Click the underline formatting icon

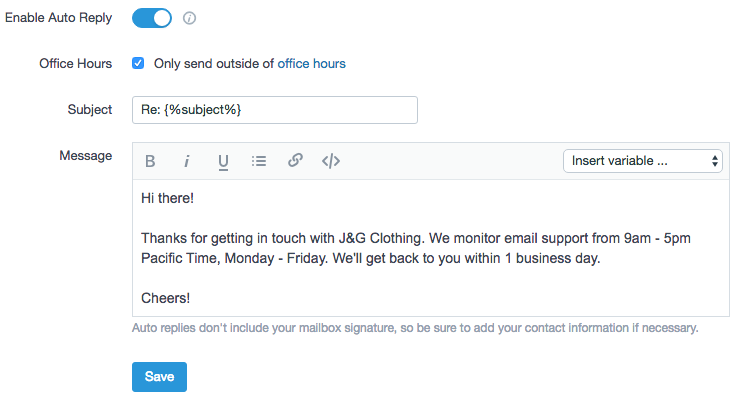point(223,161)
